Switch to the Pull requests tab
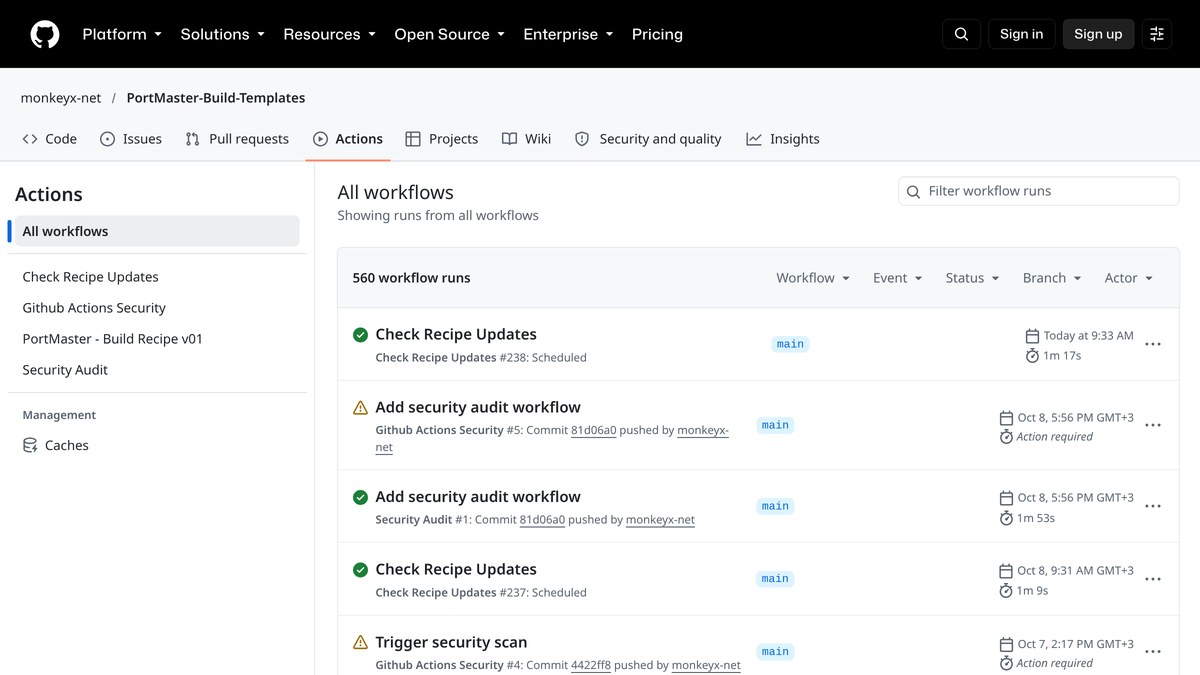 click(237, 139)
